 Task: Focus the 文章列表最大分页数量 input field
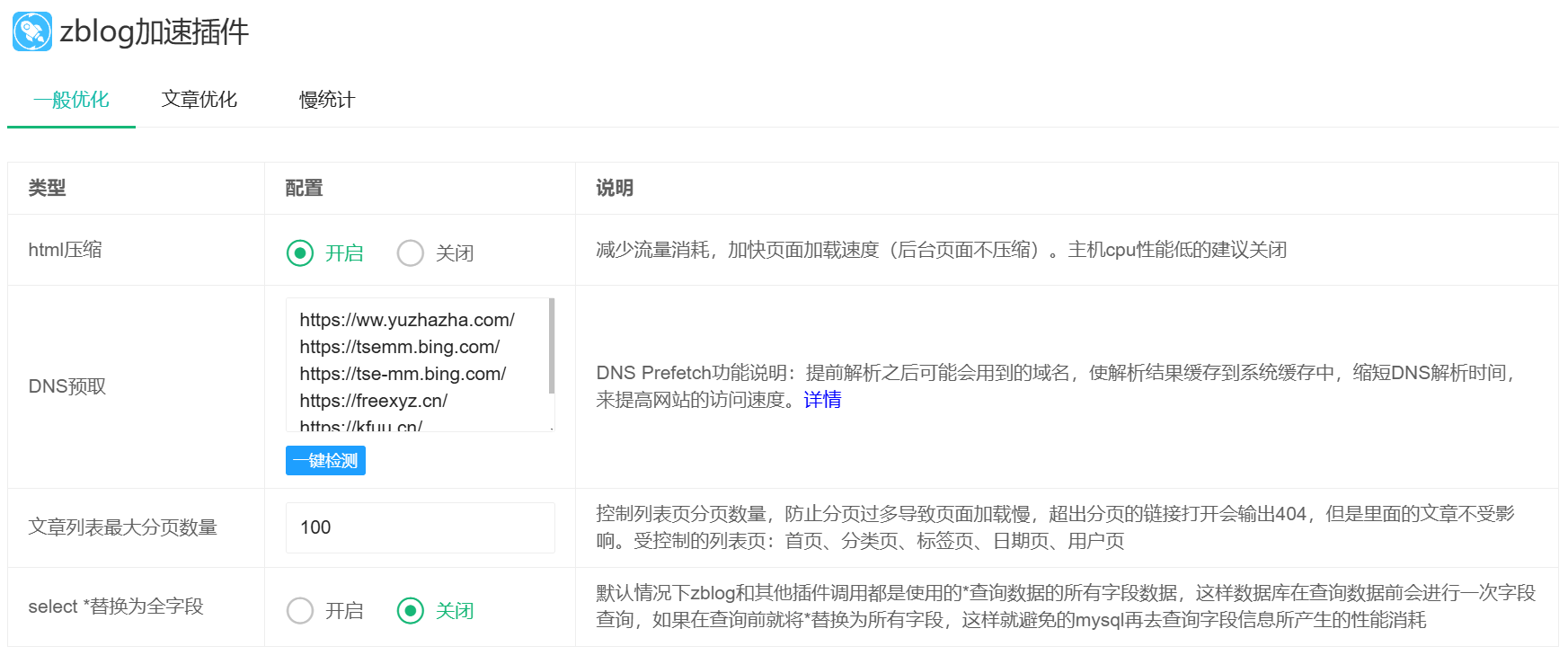click(x=421, y=527)
